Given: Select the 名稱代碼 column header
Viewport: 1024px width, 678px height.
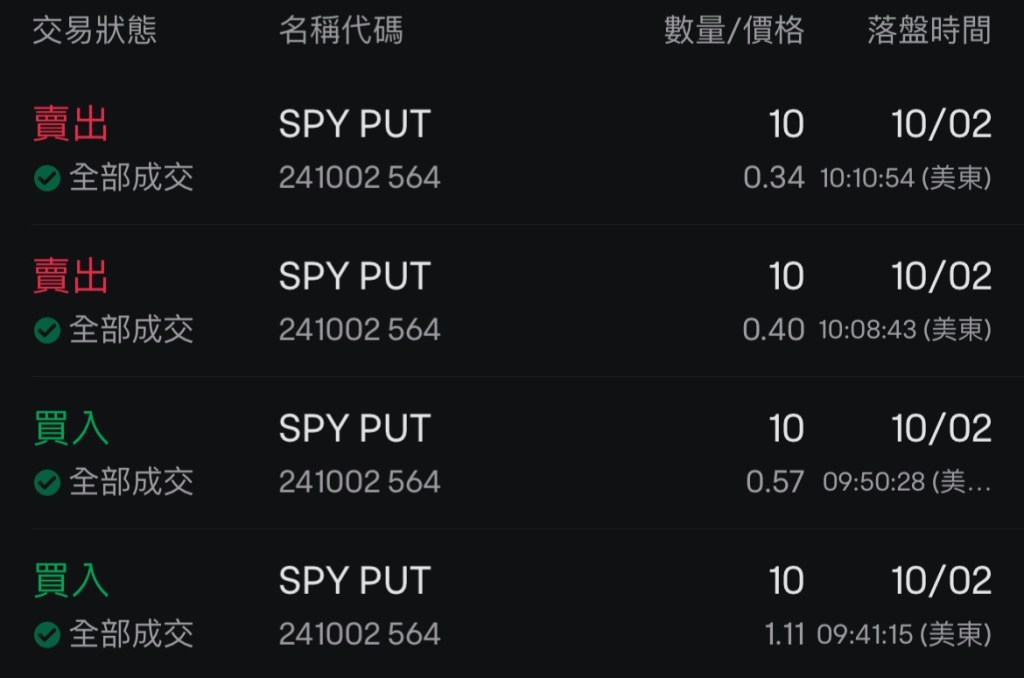Looking at the screenshot, I should pyautogui.click(x=341, y=31).
